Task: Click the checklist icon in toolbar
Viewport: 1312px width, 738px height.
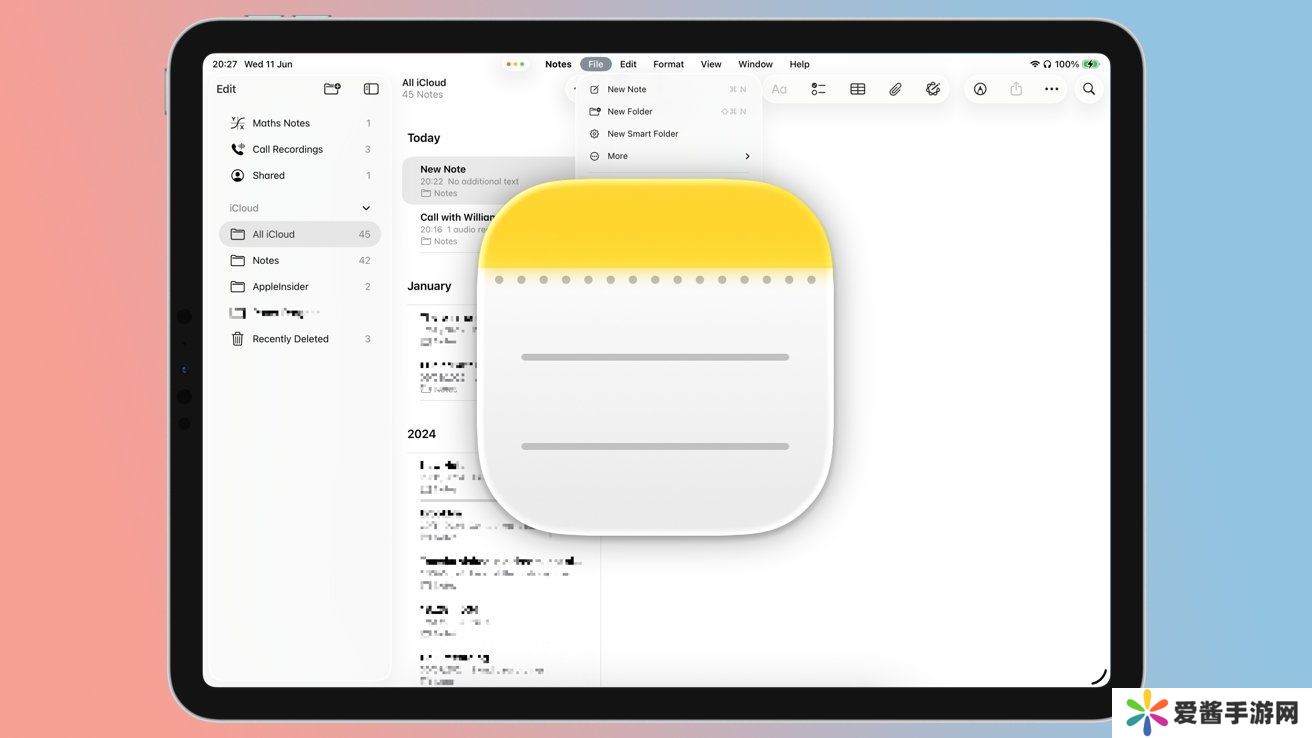Action: tap(818, 89)
